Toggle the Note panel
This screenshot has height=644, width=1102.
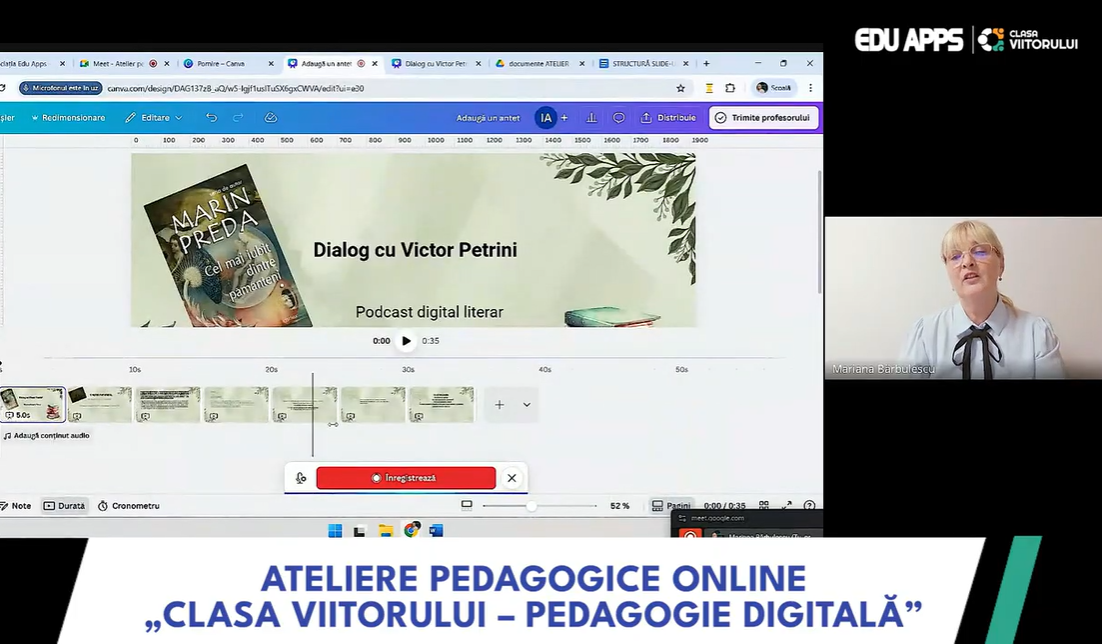(x=15, y=505)
